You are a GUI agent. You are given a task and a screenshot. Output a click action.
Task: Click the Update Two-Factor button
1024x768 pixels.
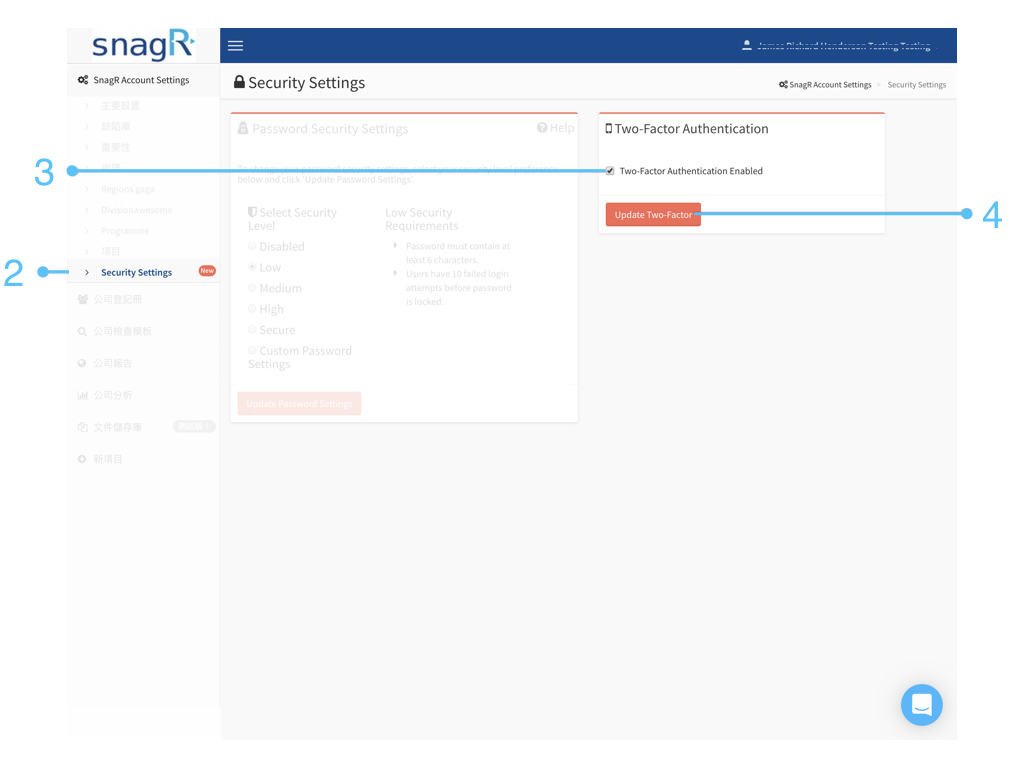pyautogui.click(x=653, y=214)
